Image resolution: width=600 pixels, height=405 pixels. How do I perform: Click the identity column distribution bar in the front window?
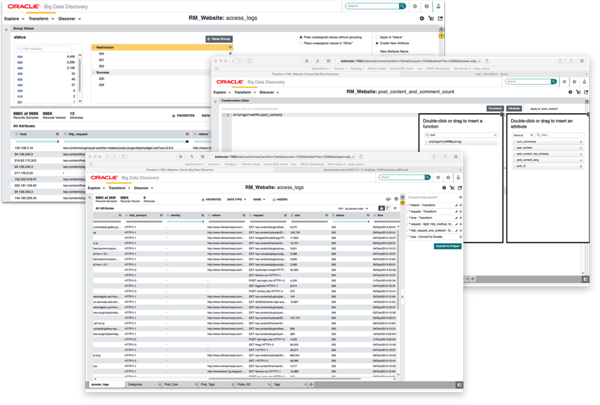click(185, 221)
